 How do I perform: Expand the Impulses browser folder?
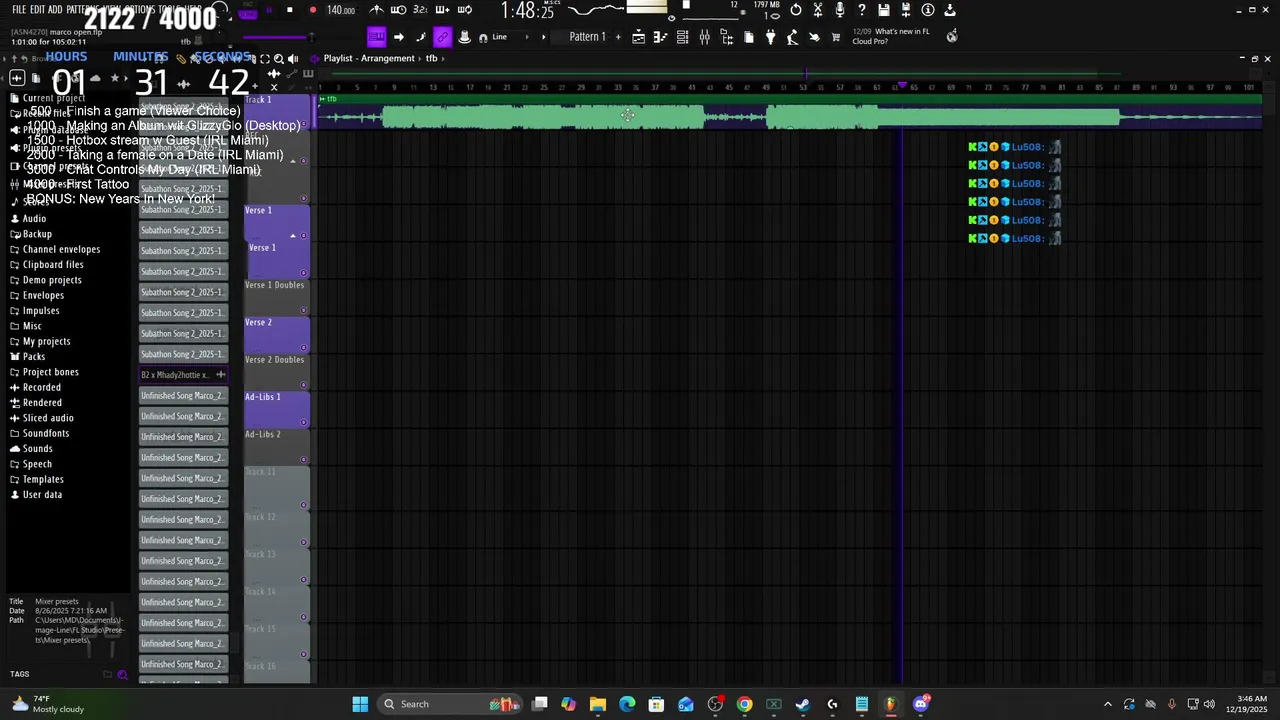click(41, 311)
